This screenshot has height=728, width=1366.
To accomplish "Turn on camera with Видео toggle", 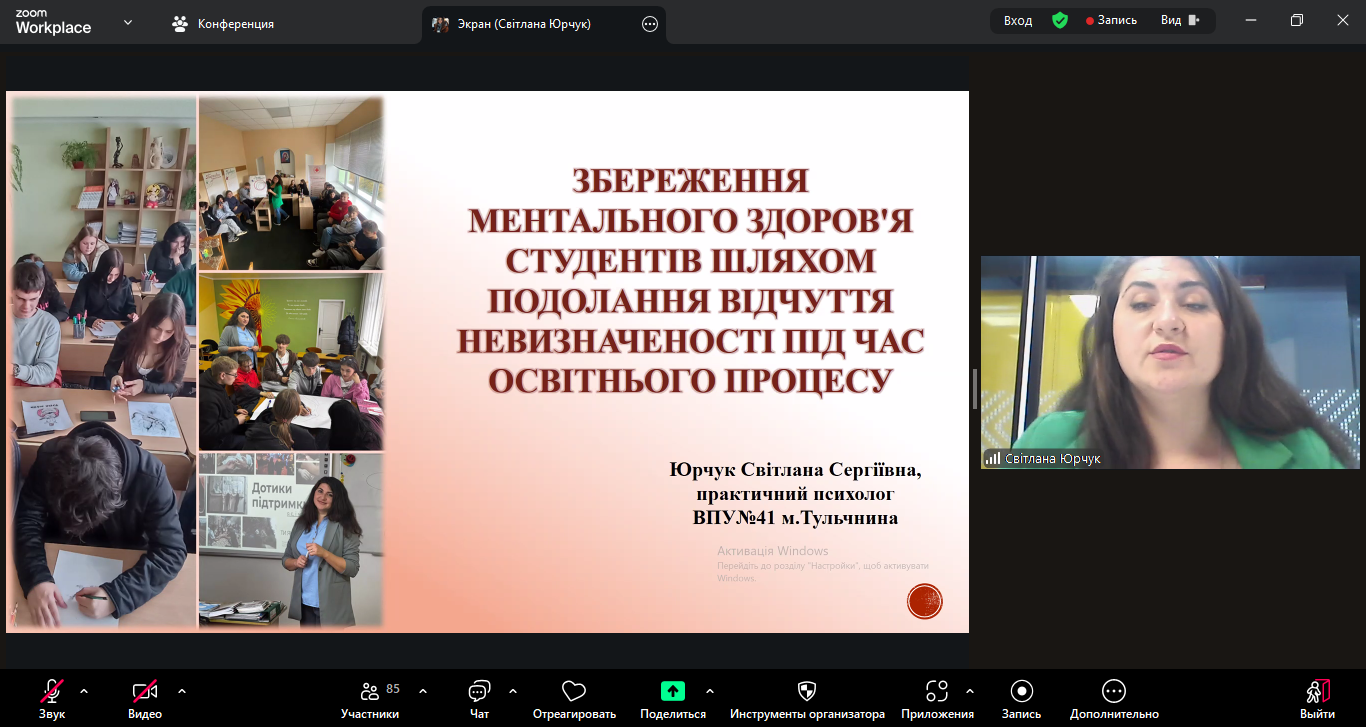I will (145, 692).
